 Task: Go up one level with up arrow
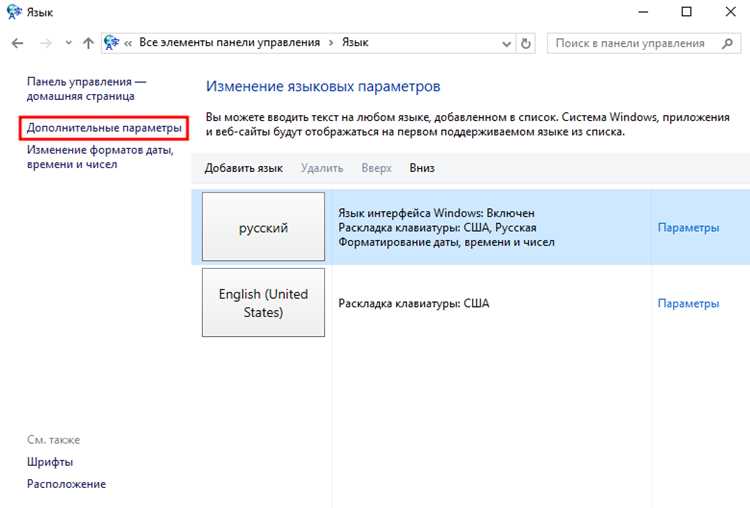coord(88,44)
